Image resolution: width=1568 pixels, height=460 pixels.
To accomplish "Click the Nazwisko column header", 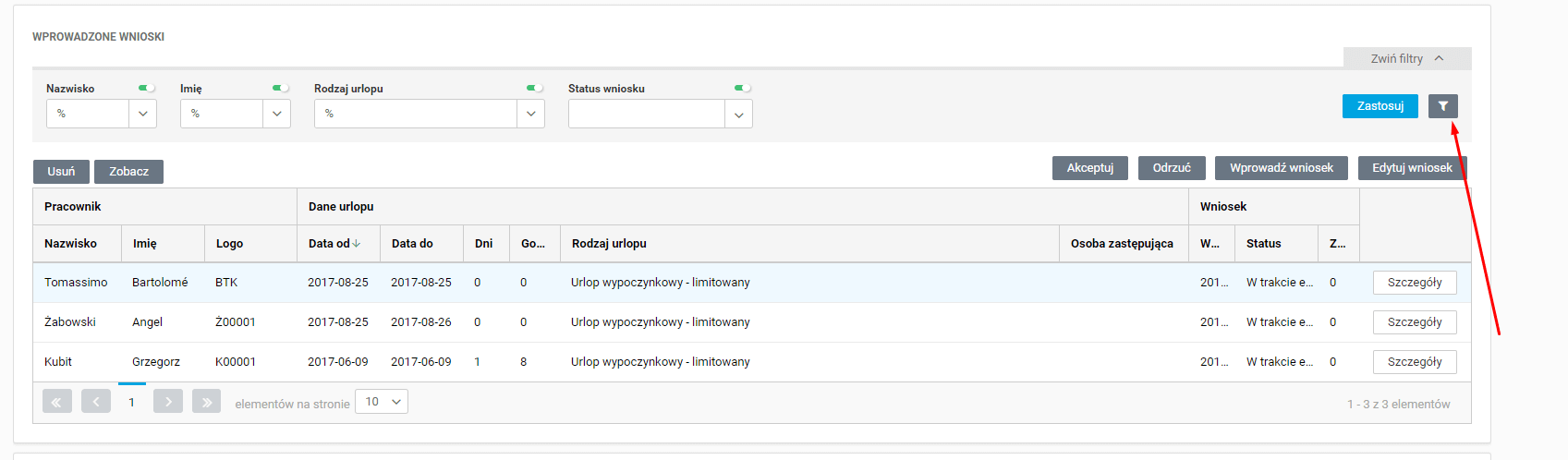I will point(70,244).
